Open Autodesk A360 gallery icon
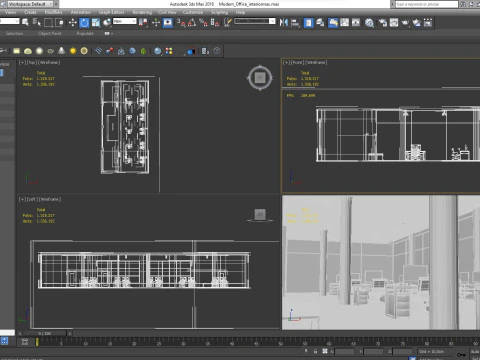This screenshot has width=480, height=360. pos(428,22)
